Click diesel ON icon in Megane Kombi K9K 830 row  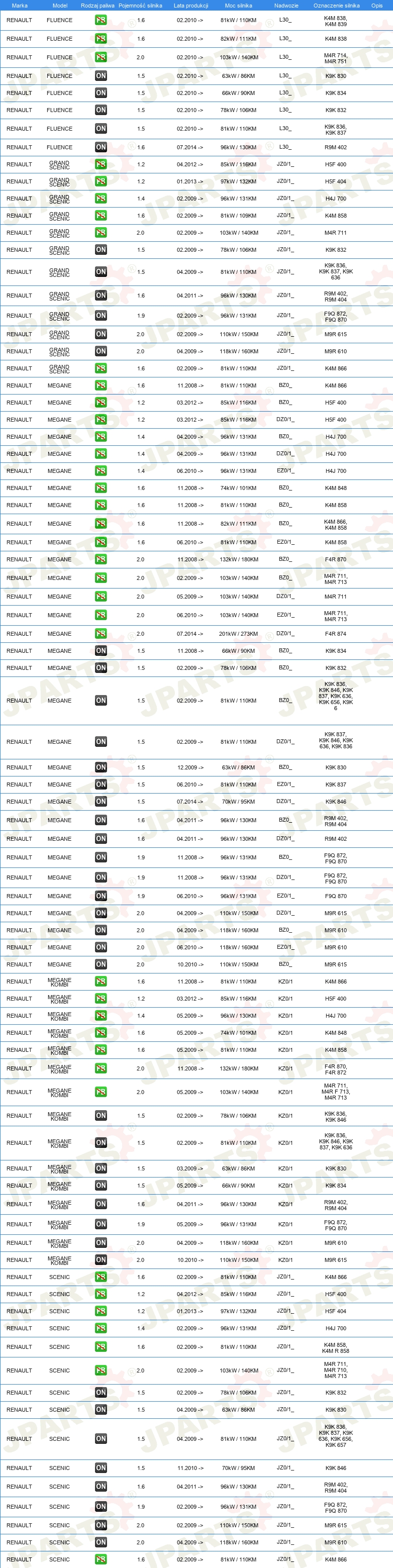tap(101, 1168)
